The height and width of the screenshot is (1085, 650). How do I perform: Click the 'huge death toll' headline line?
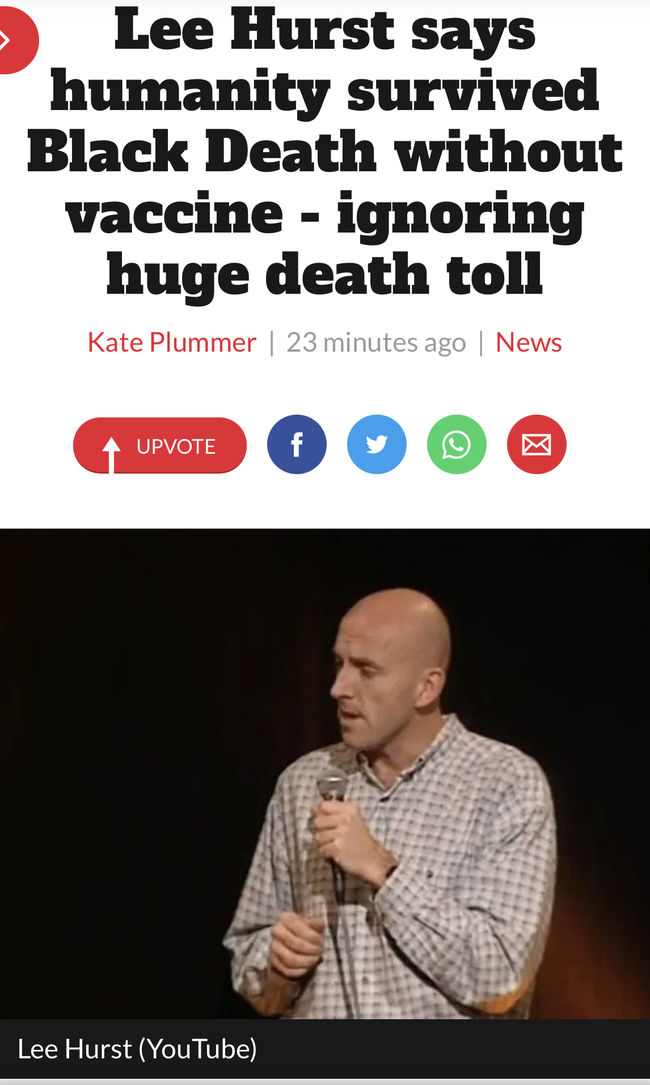coord(324,274)
